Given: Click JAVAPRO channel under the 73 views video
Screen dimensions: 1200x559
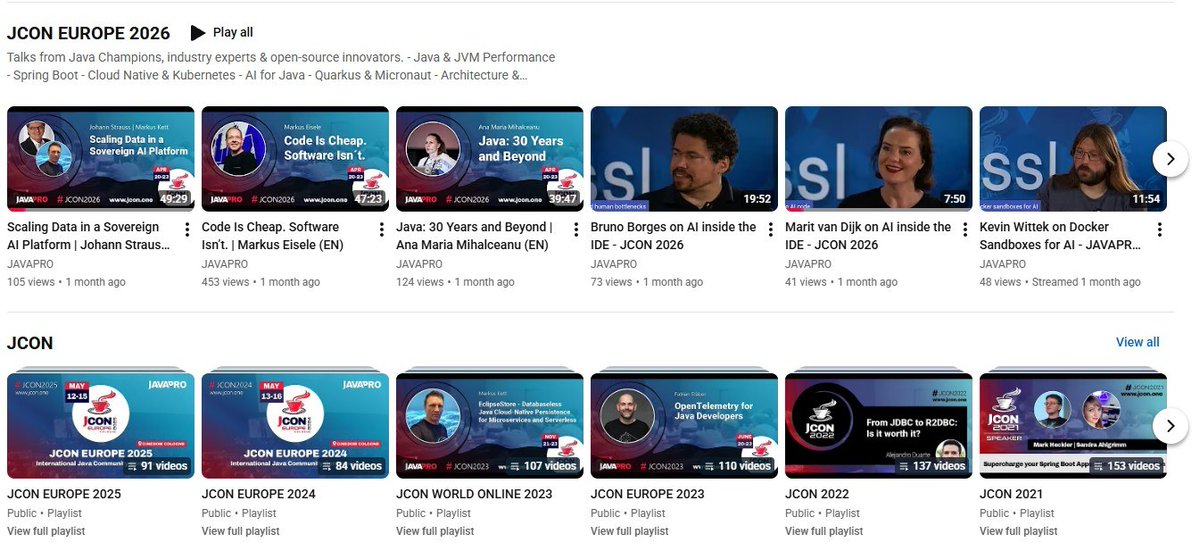Looking at the screenshot, I should pyautogui.click(x=615, y=264).
